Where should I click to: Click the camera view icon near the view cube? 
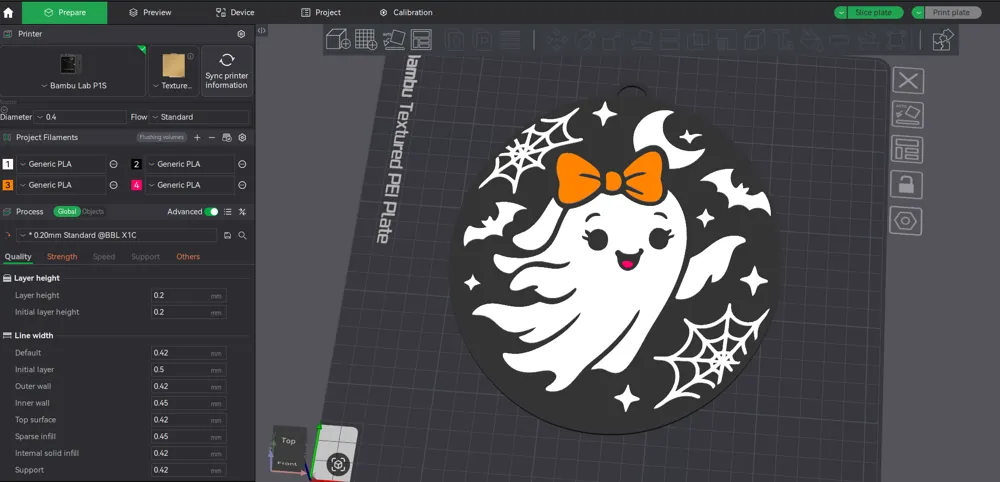(x=339, y=464)
